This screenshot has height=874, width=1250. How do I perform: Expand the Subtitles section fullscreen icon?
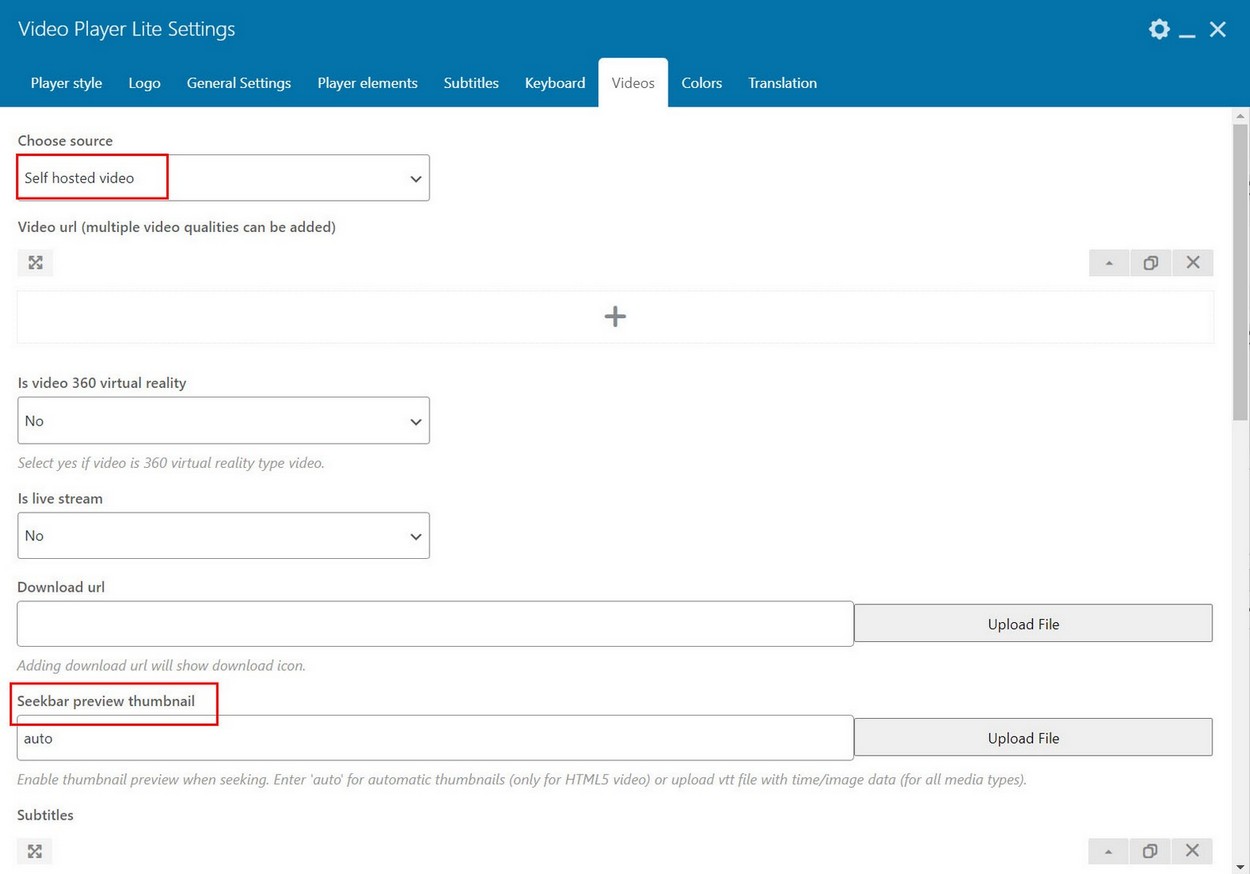pos(35,851)
